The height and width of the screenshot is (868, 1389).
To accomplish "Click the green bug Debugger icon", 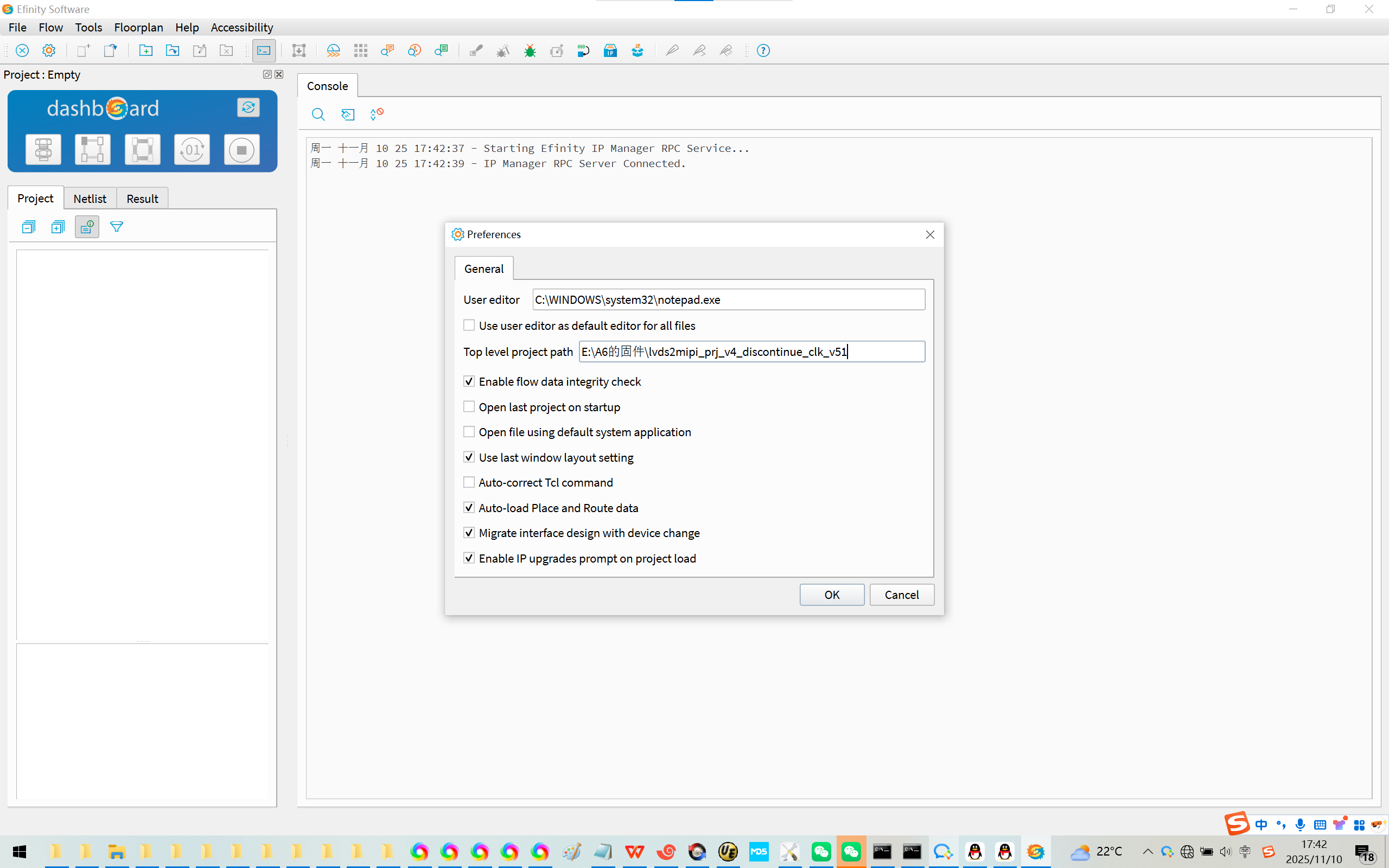I will pos(530,51).
